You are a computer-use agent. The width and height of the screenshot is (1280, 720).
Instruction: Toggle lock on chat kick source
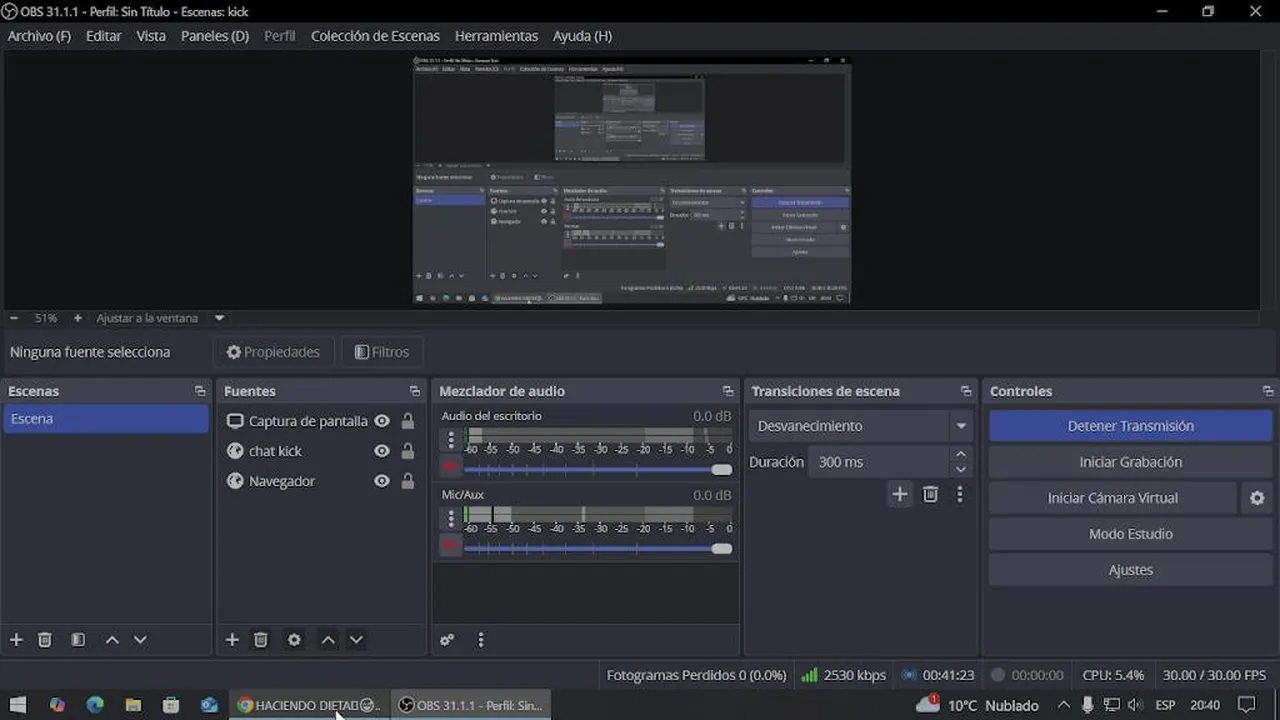(408, 451)
